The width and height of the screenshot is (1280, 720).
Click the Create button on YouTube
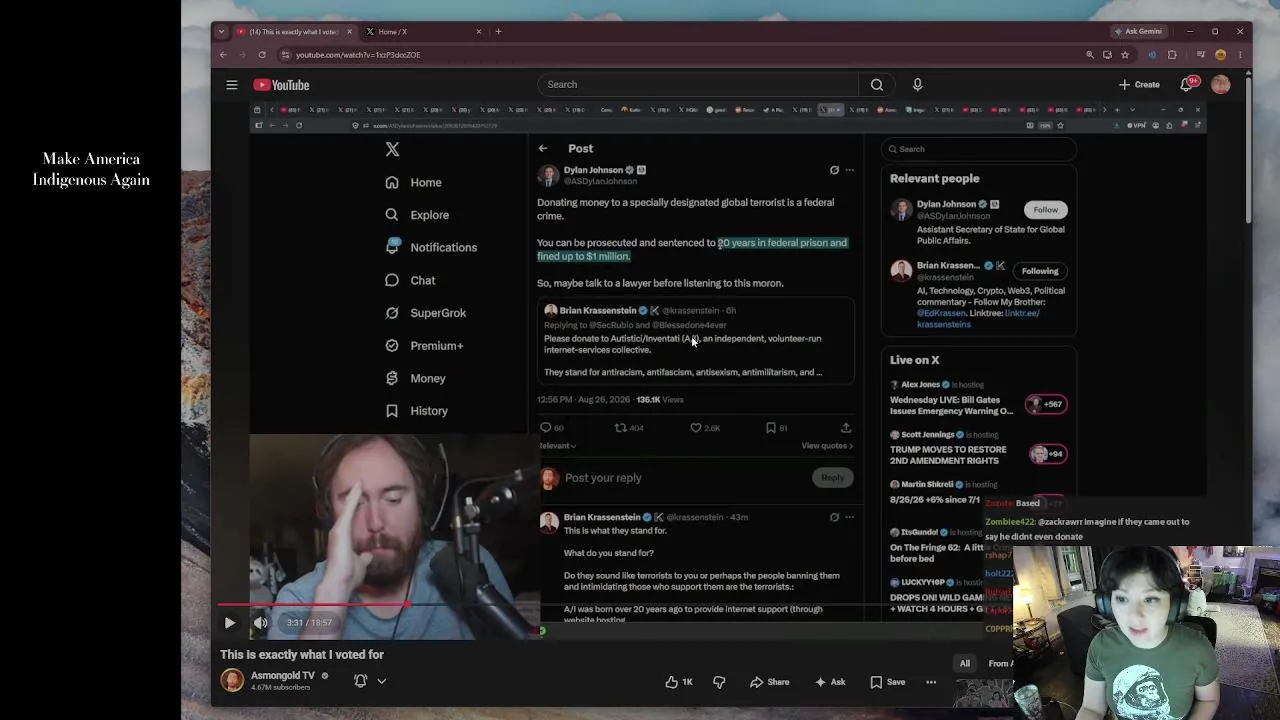[x=1140, y=85]
